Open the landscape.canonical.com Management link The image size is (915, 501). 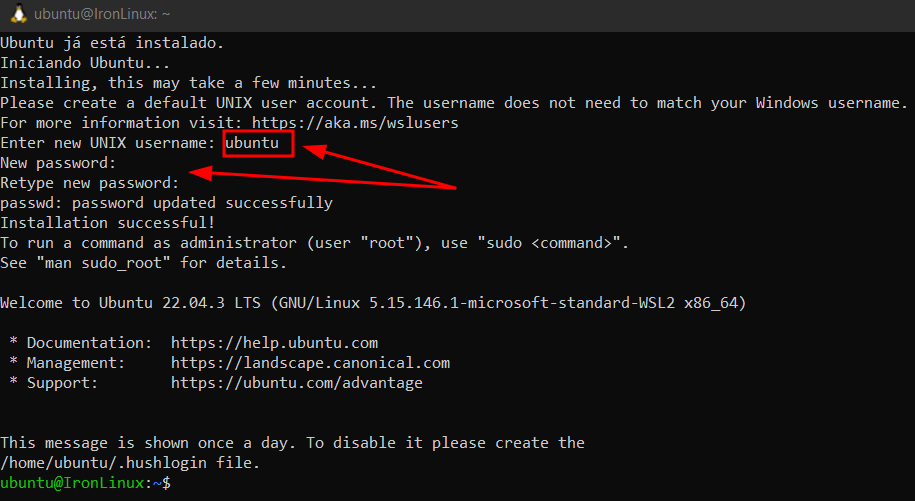310,363
